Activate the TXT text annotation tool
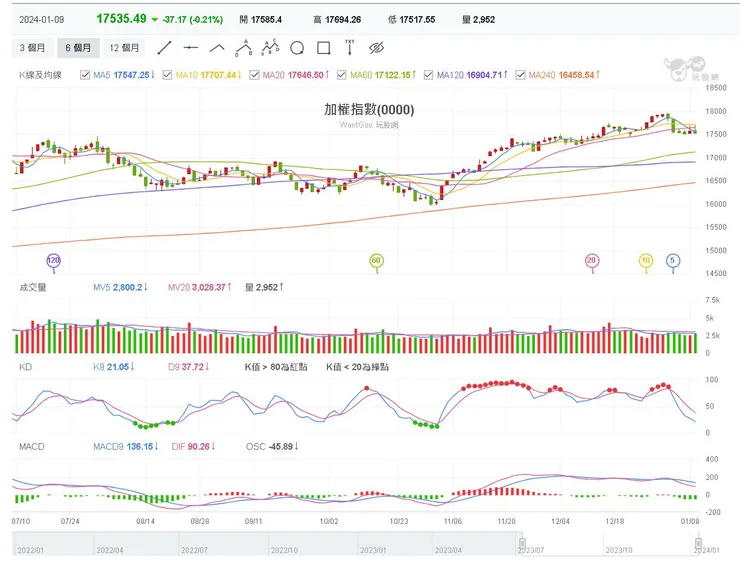 click(x=349, y=47)
